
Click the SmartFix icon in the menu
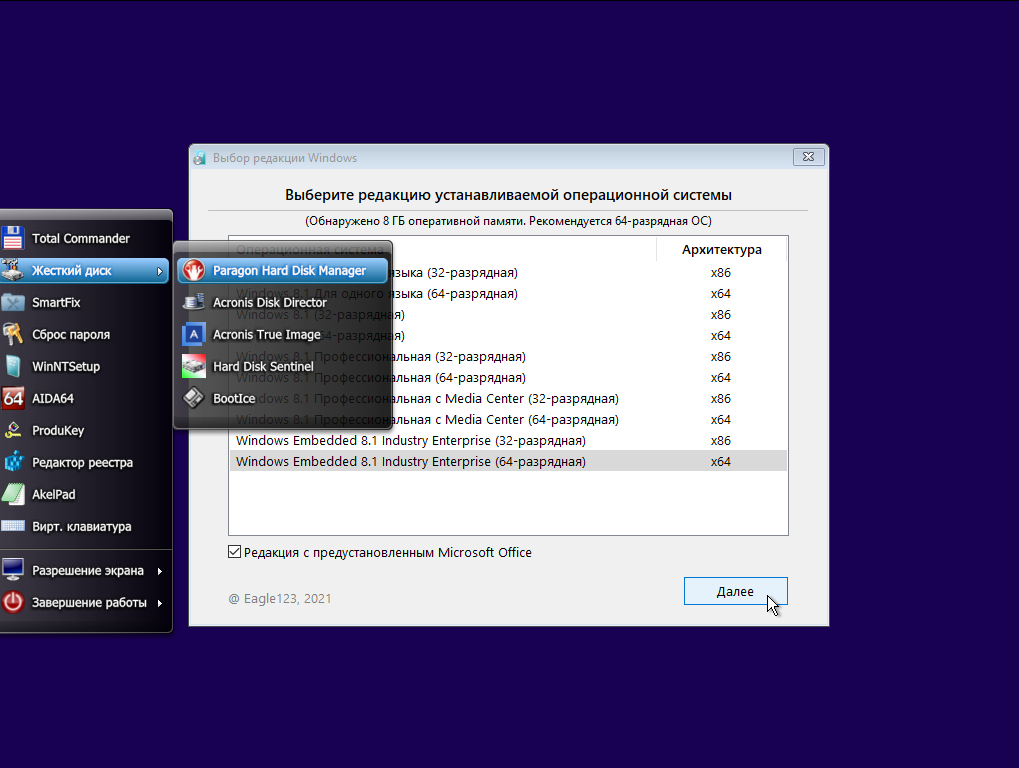point(13,302)
